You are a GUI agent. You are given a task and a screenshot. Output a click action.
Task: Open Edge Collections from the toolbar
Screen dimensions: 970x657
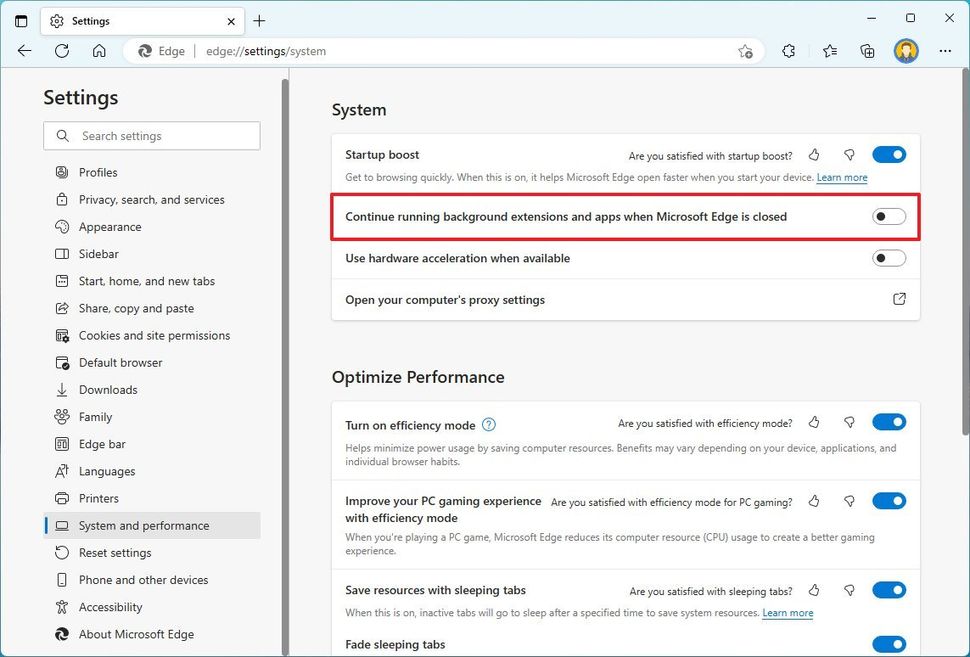pyautogui.click(x=867, y=50)
